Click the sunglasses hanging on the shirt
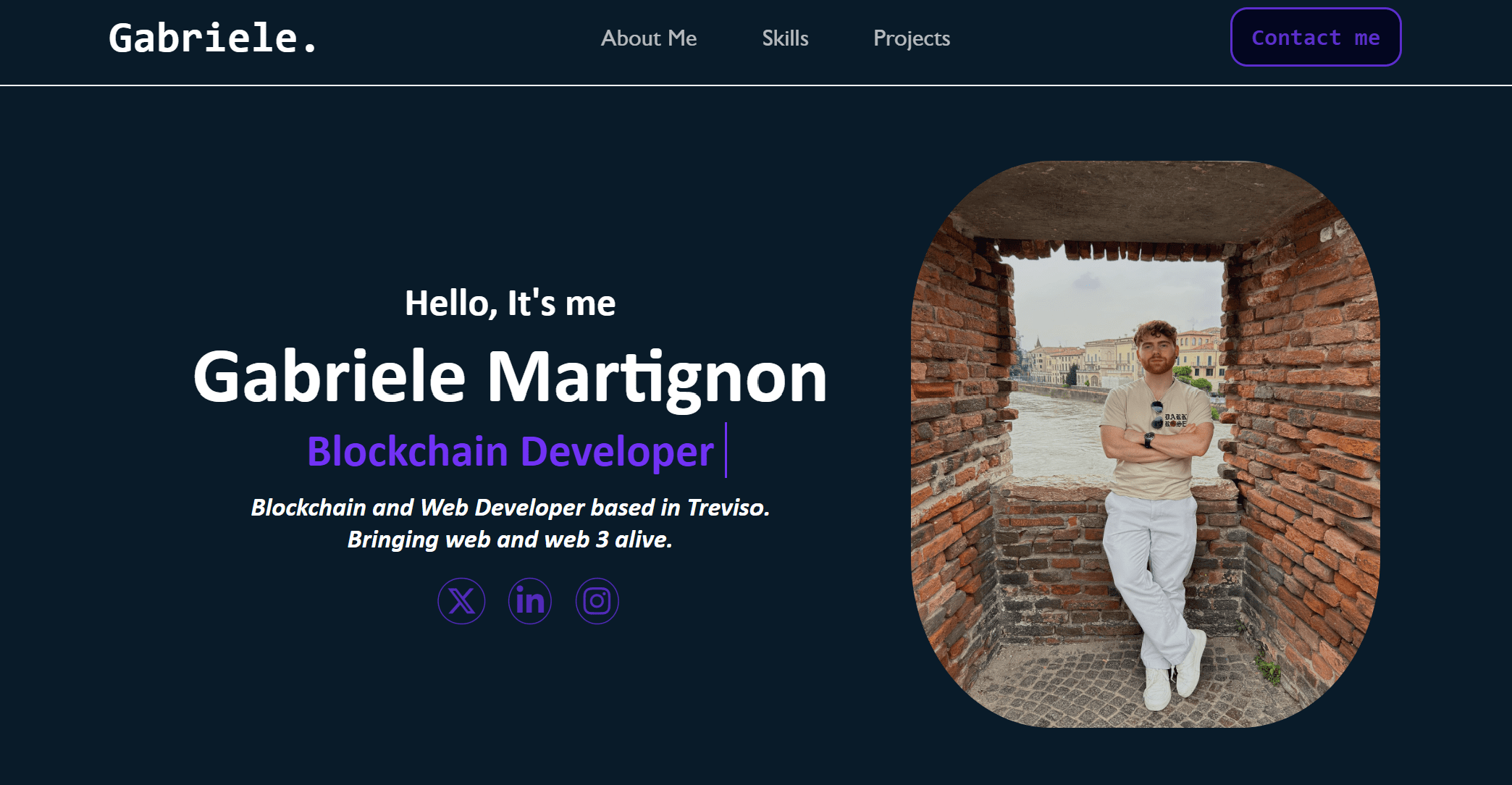The image size is (1512, 785). coord(1156,414)
